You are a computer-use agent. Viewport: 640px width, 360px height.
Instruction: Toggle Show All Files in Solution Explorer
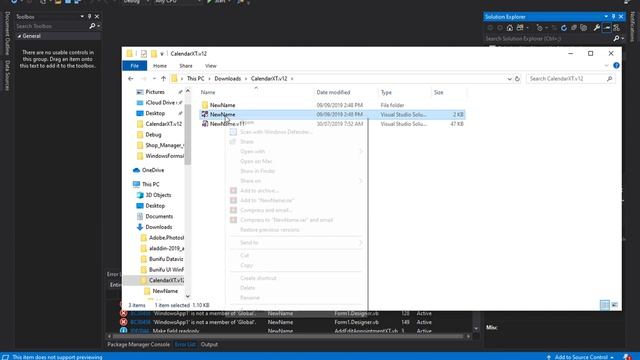click(x=584, y=28)
